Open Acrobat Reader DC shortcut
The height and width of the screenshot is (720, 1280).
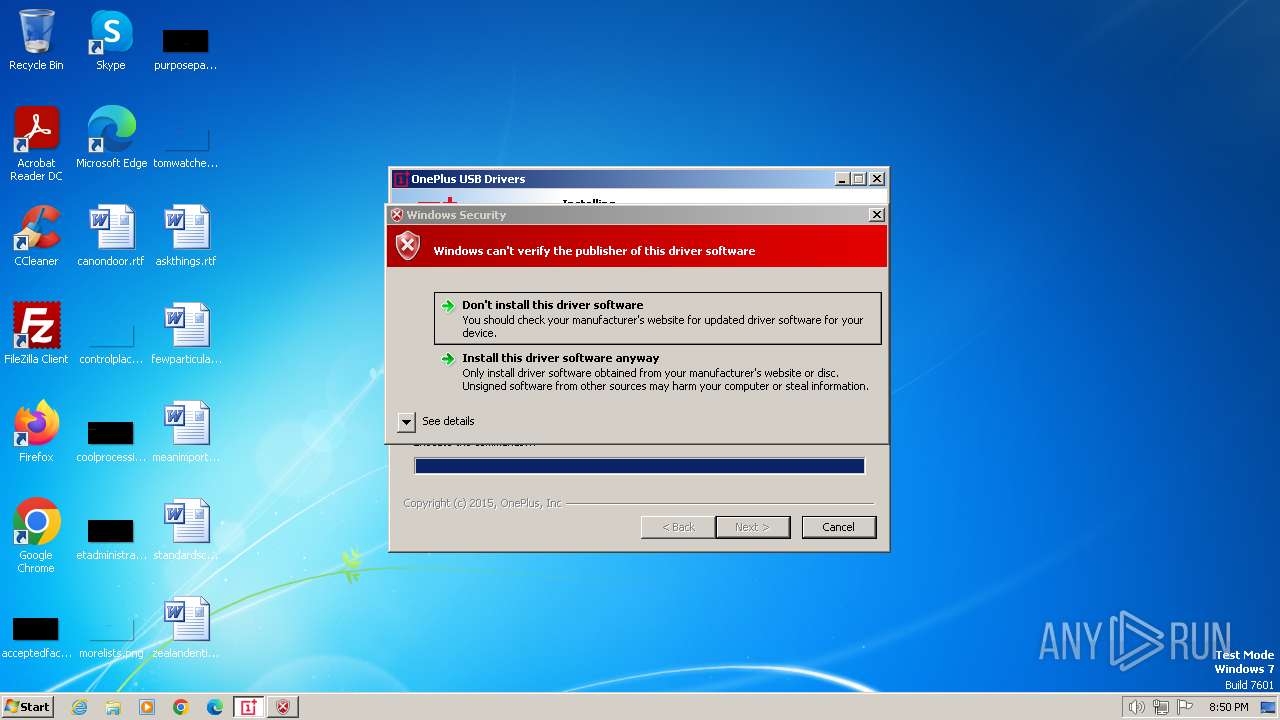36,144
